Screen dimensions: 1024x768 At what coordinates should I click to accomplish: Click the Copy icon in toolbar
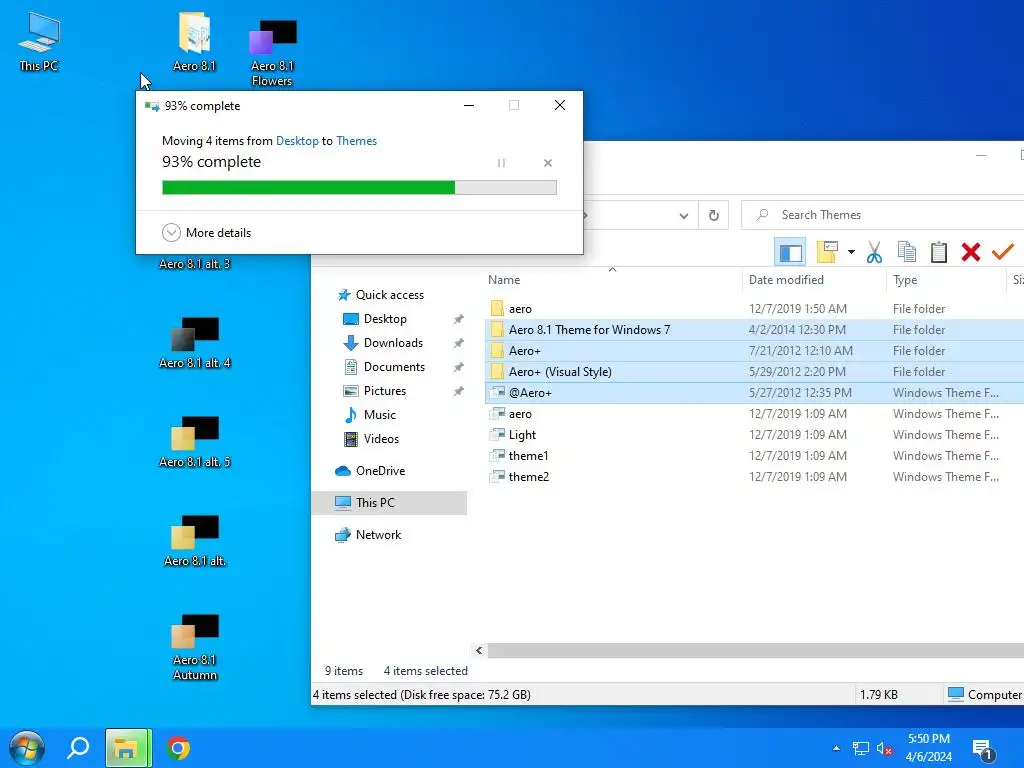(x=906, y=252)
